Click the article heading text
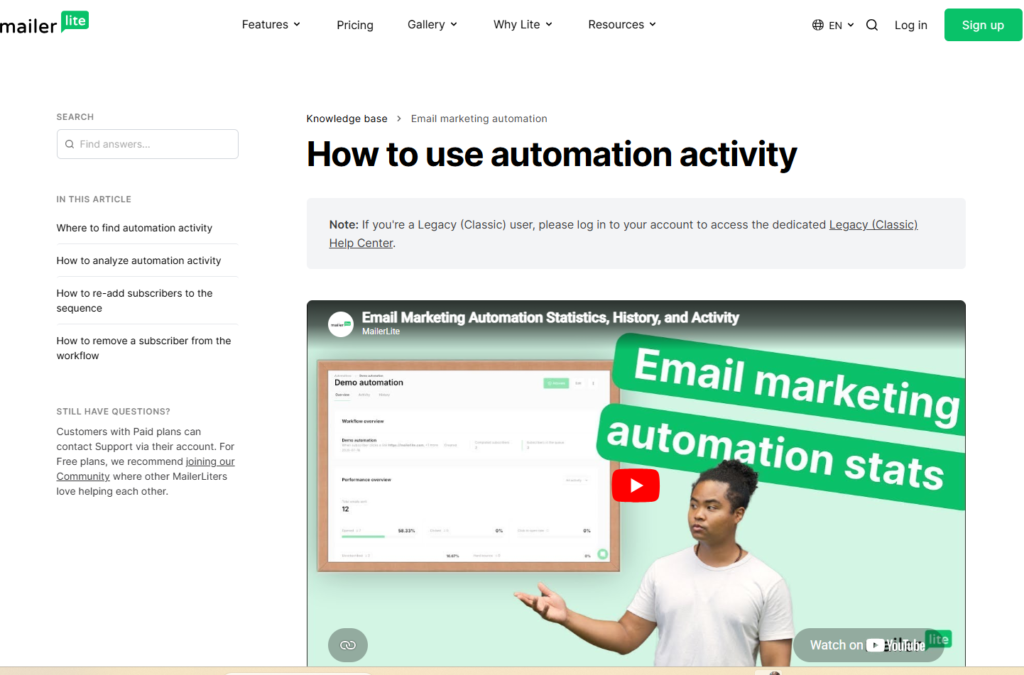1024x675 pixels. [x=551, y=154]
